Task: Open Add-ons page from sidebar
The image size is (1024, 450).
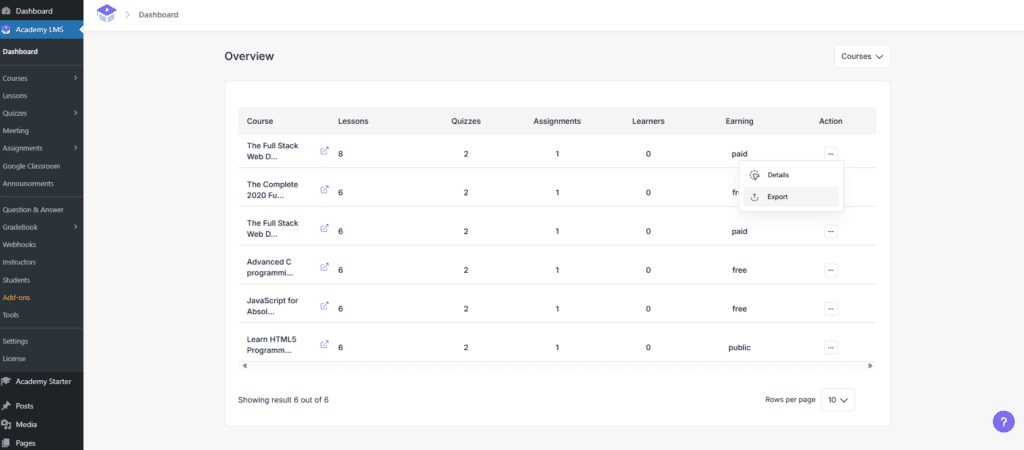Action: (17, 297)
